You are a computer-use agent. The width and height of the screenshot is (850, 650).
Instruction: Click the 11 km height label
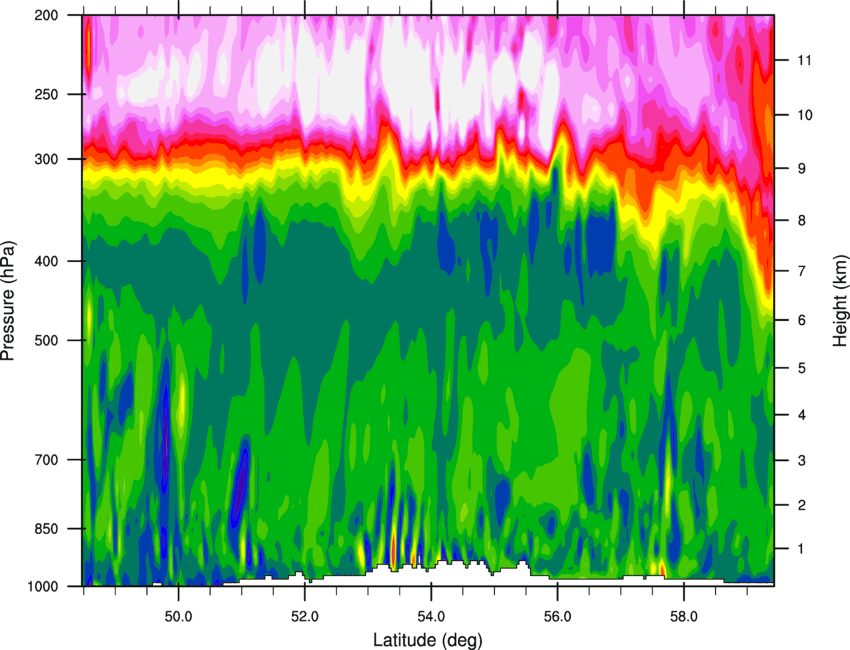coord(804,60)
